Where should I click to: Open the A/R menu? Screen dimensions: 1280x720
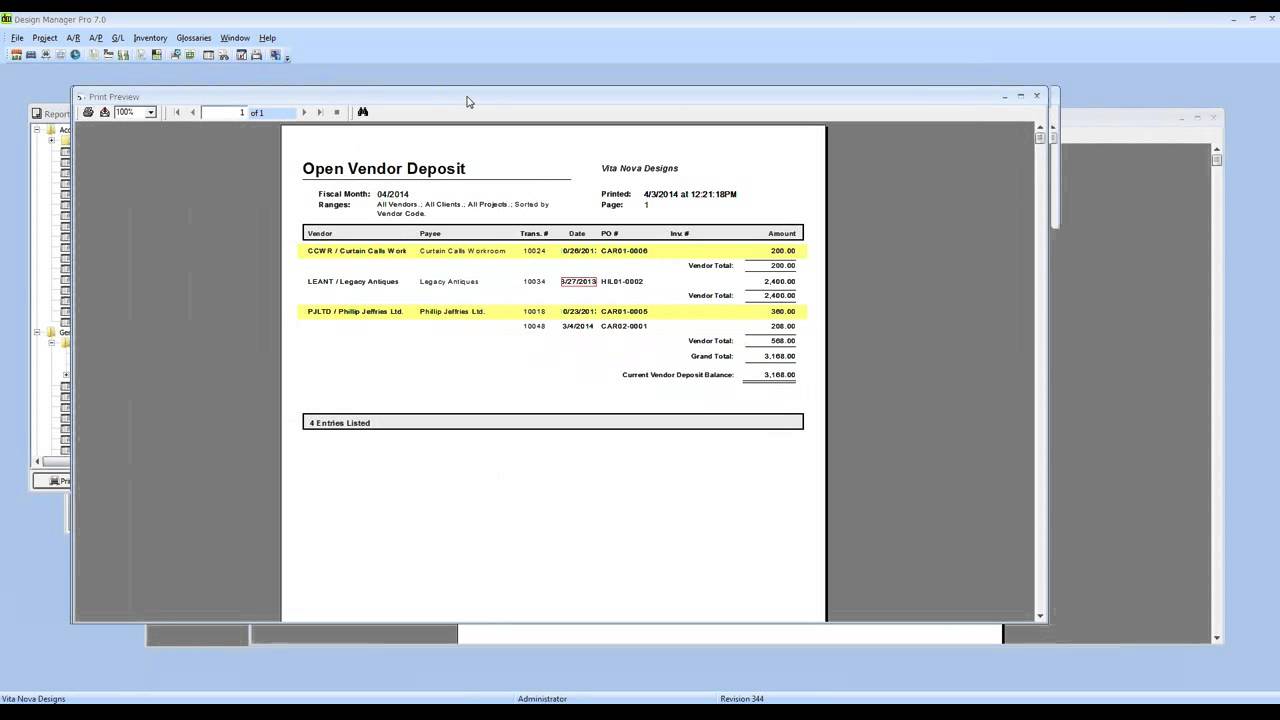coord(73,38)
